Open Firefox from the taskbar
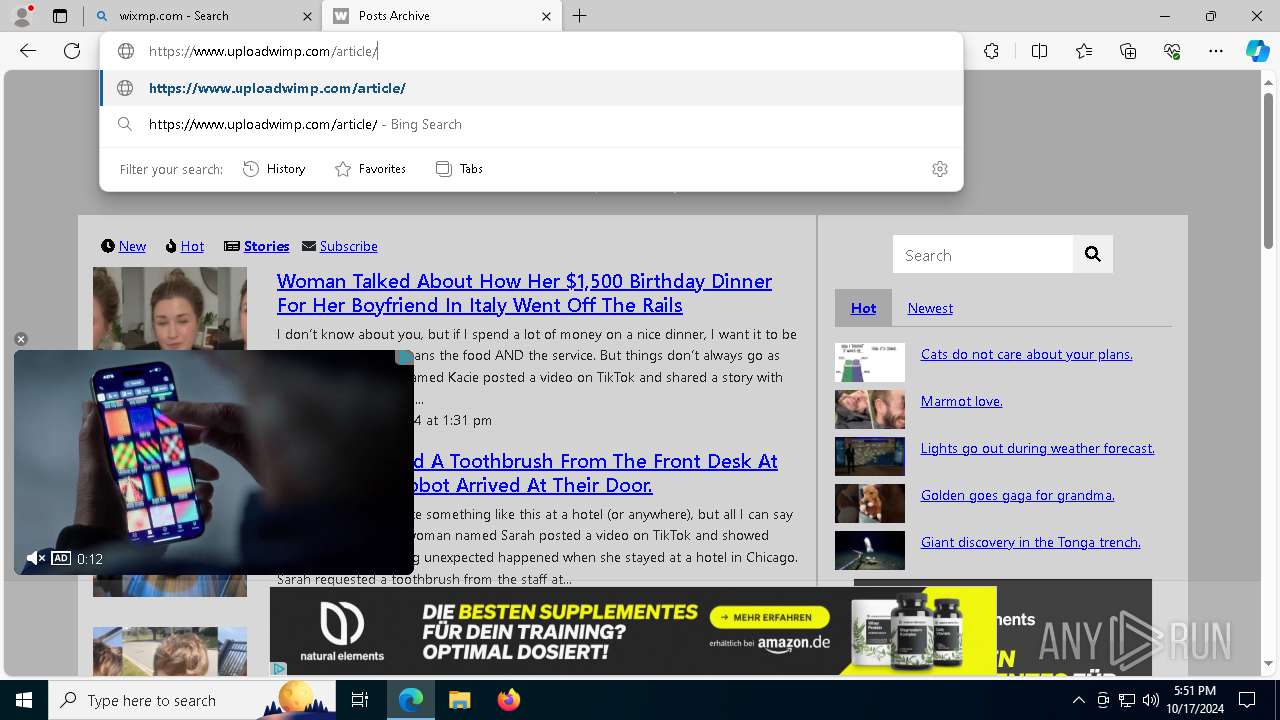This screenshot has height=720, width=1280. tap(508, 700)
